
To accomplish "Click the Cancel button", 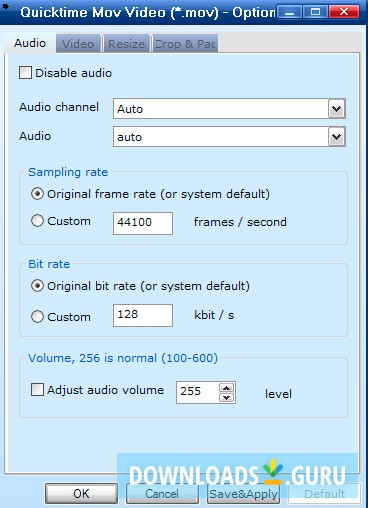I will (162, 493).
